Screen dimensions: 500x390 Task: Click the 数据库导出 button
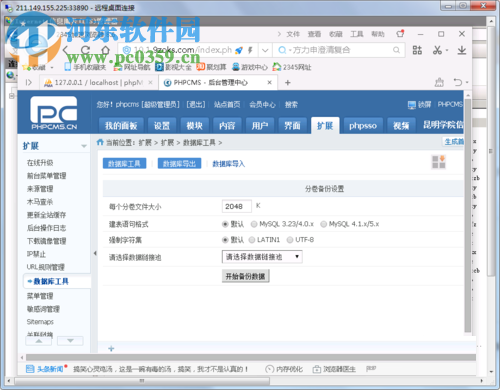coord(179,163)
